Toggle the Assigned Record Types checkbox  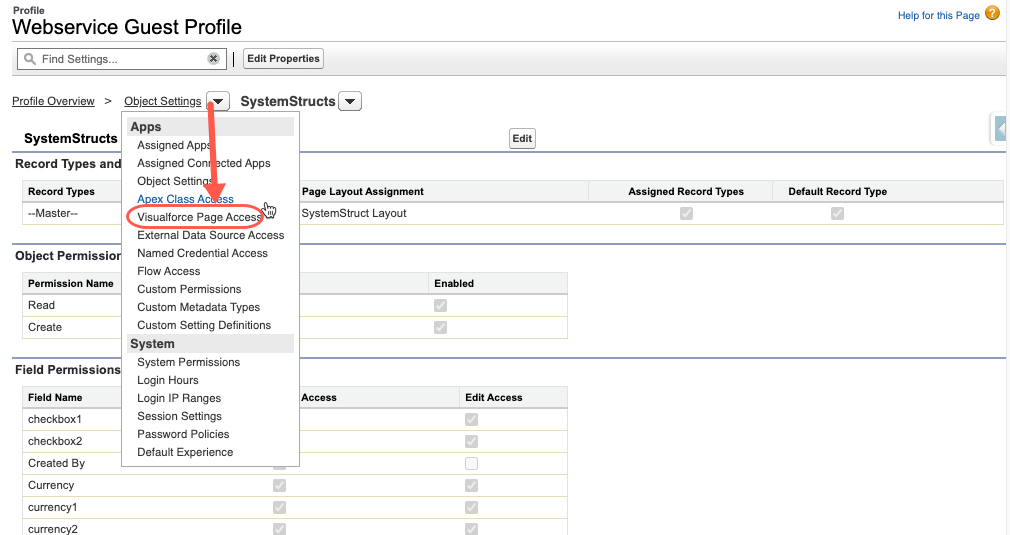(x=686, y=213)
